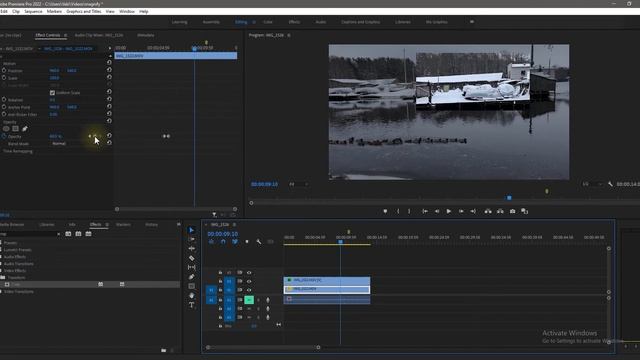The image size is (640, 360).
Task: Toggle linked selection in timeline
Action: pos(235,242)
